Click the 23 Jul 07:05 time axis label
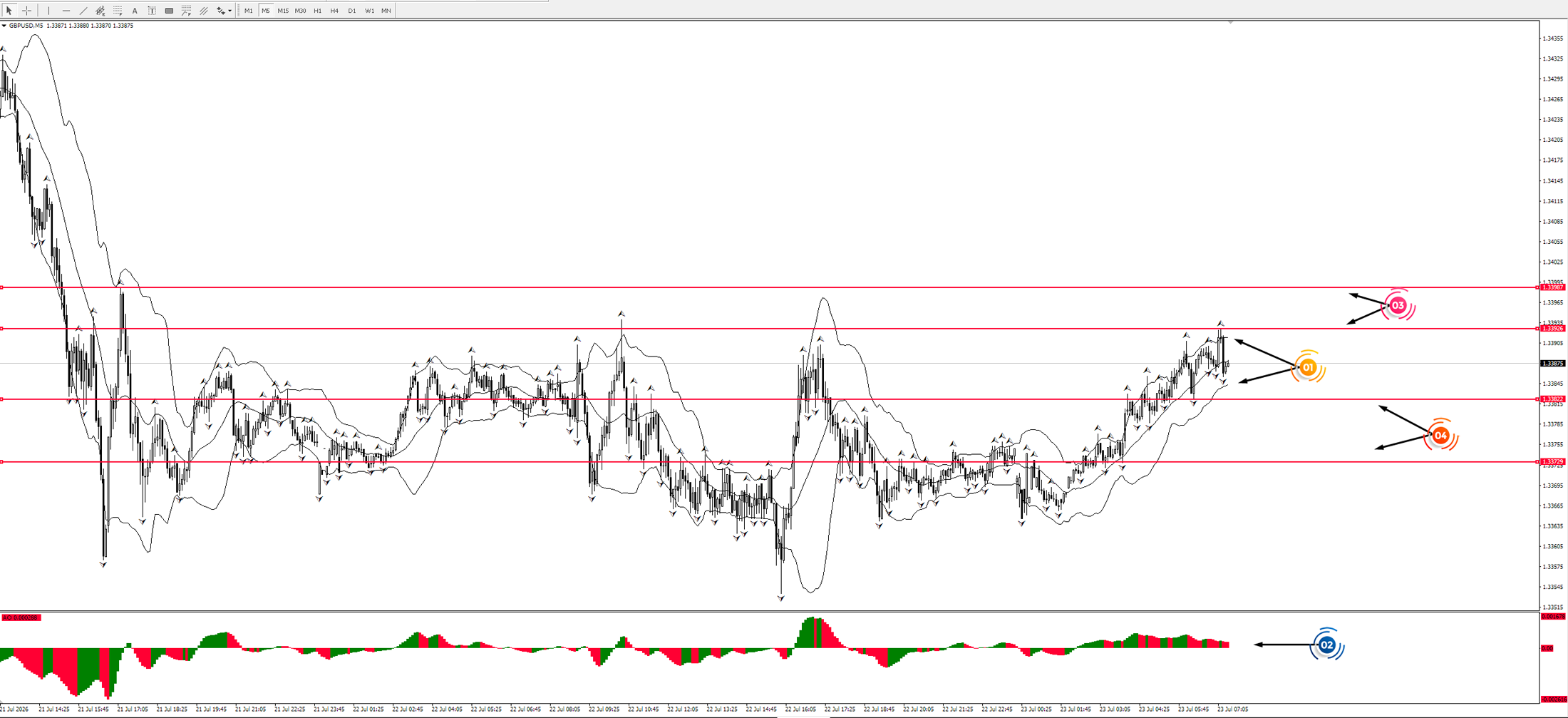Viewport: 1568px width, 718px height. coord(1232,709)
